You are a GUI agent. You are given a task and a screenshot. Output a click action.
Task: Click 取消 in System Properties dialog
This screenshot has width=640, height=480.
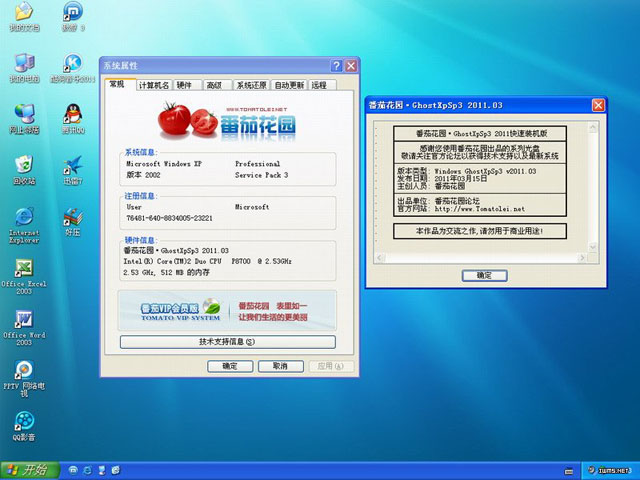(x=280, y=366)
